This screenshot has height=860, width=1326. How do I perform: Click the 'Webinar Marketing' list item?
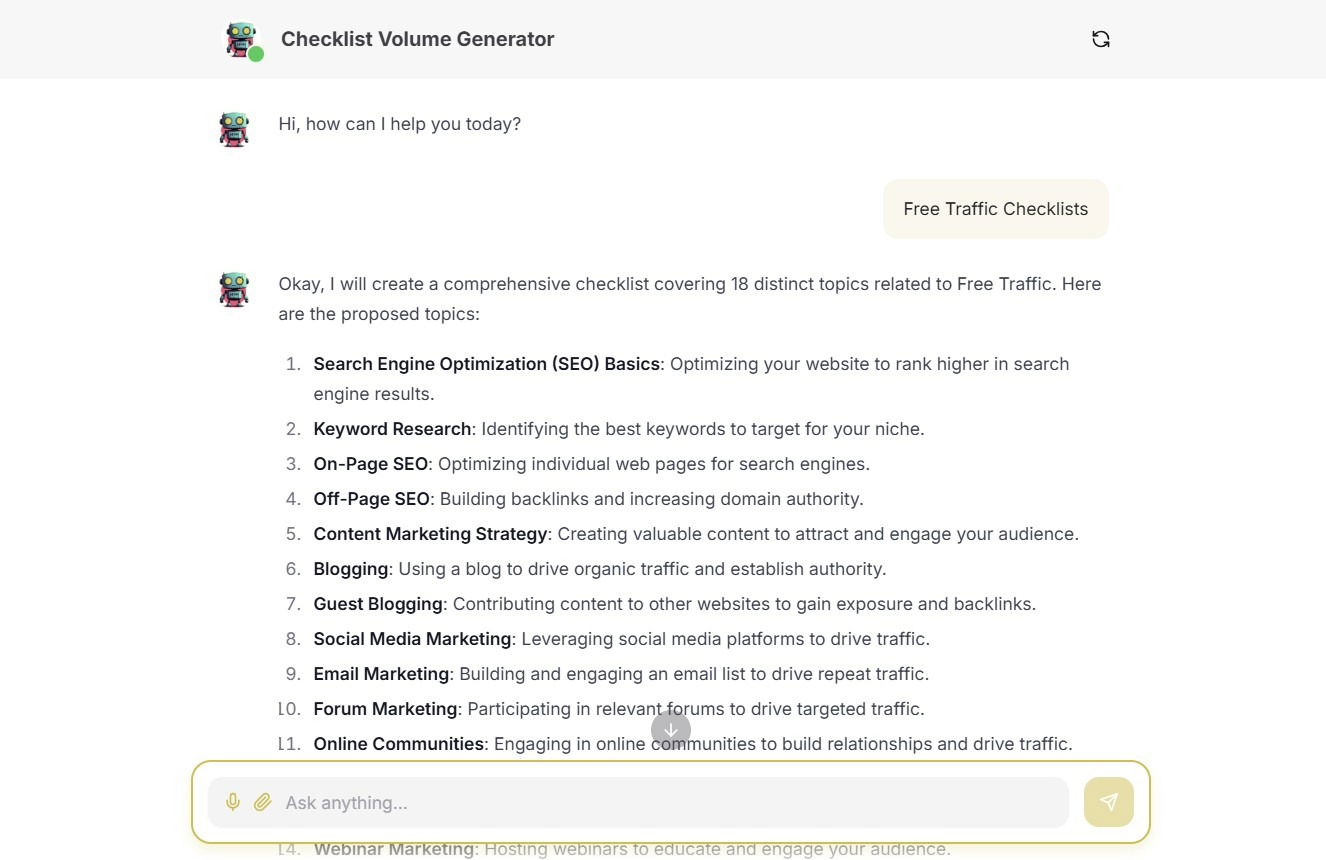632,849
